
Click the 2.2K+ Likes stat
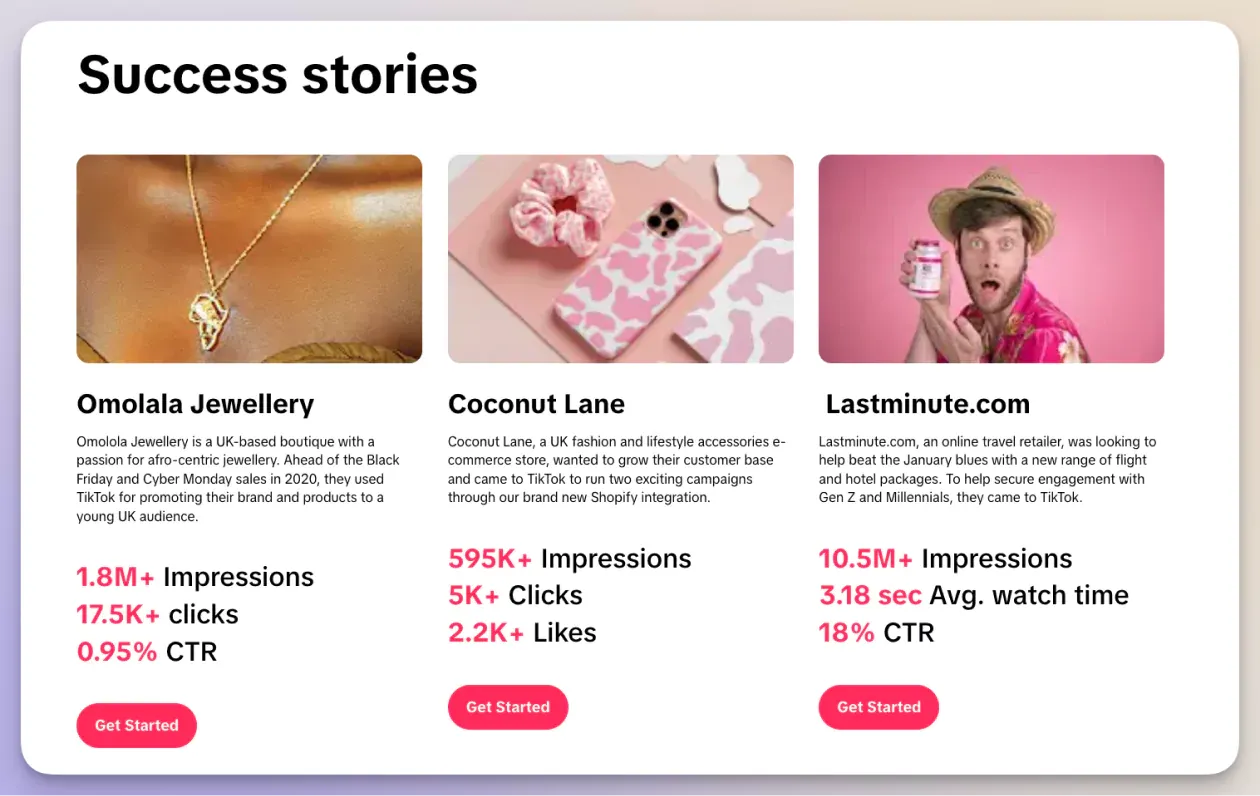coord(522,632)
